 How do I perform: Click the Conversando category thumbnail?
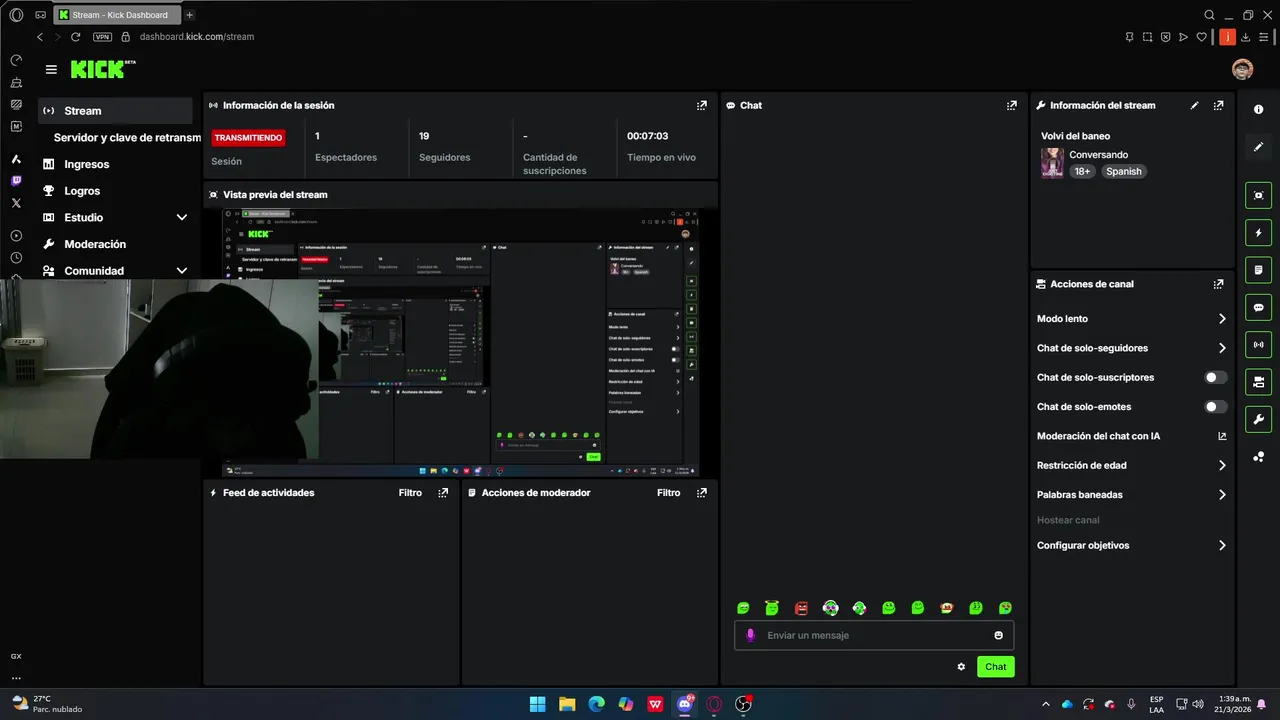click(1052, 163)
